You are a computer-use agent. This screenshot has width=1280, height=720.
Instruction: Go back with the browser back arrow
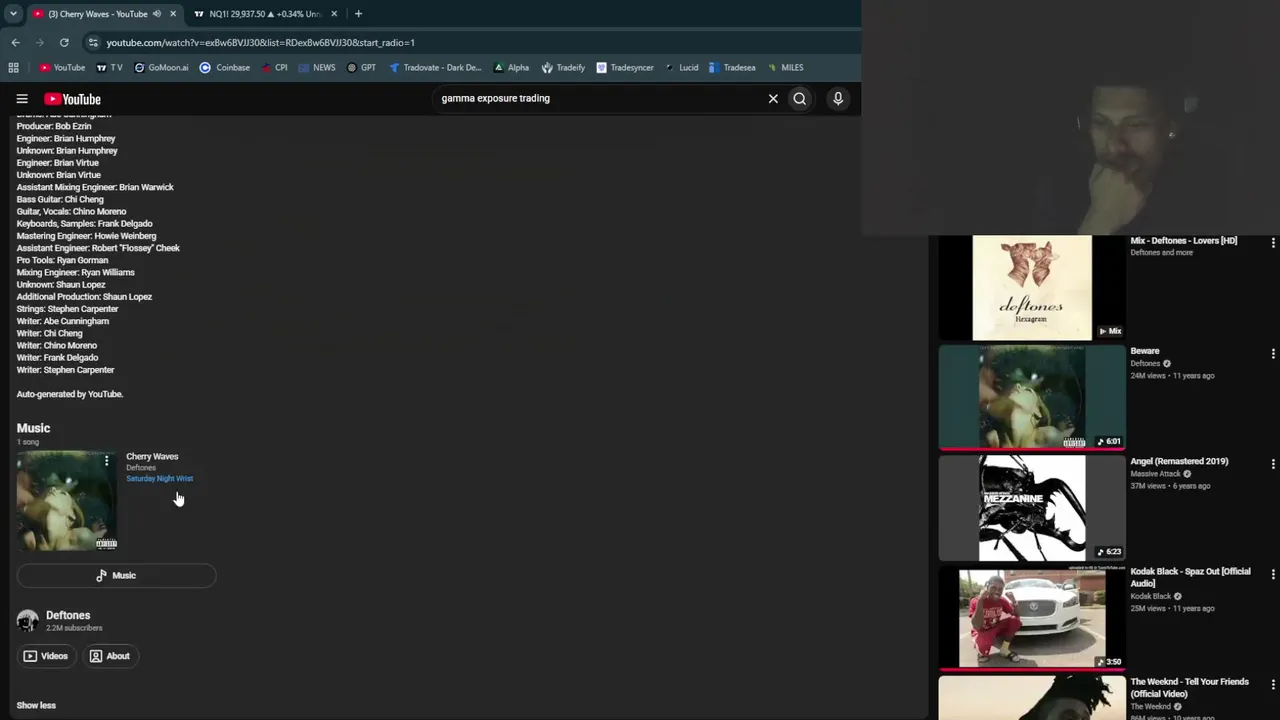(16, 43)
